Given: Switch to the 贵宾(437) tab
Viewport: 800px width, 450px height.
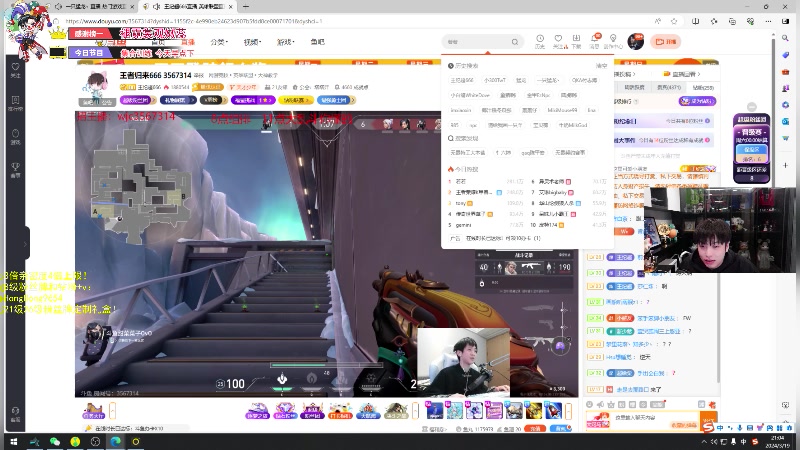Looking at the screenshot, I should [x=668, y=87].
